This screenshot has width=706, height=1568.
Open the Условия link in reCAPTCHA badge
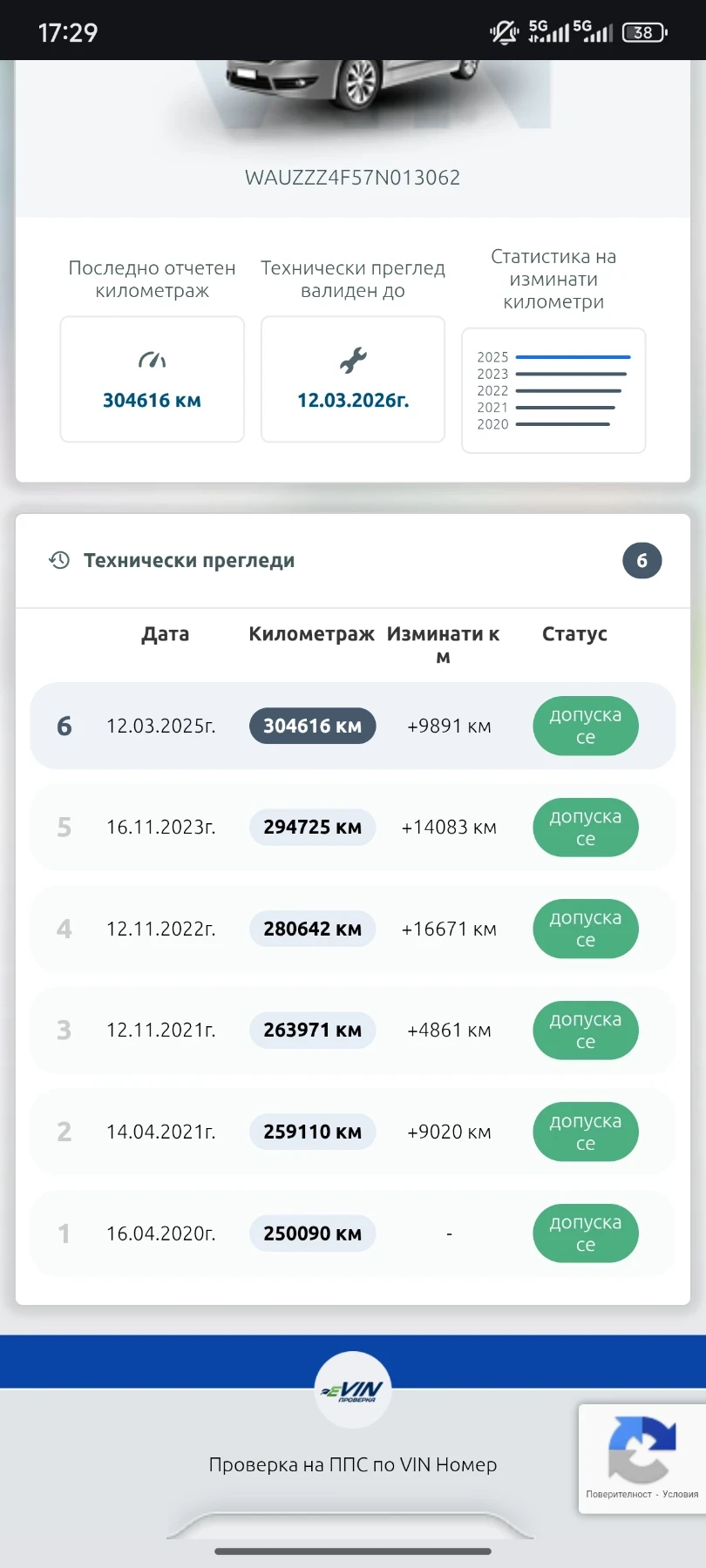click(x=680, y=1494)
